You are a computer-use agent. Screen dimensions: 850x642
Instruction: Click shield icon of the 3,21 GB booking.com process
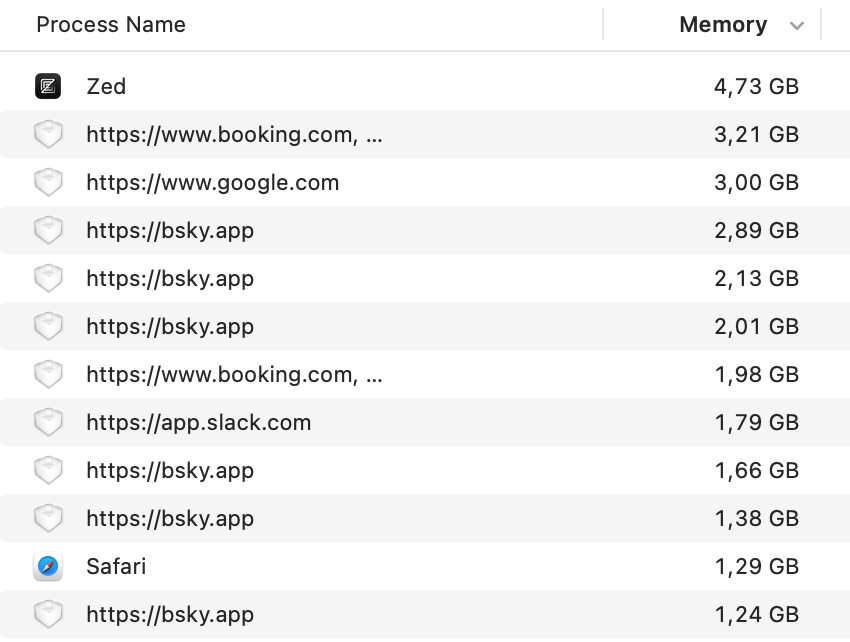(x=48, y=135)
